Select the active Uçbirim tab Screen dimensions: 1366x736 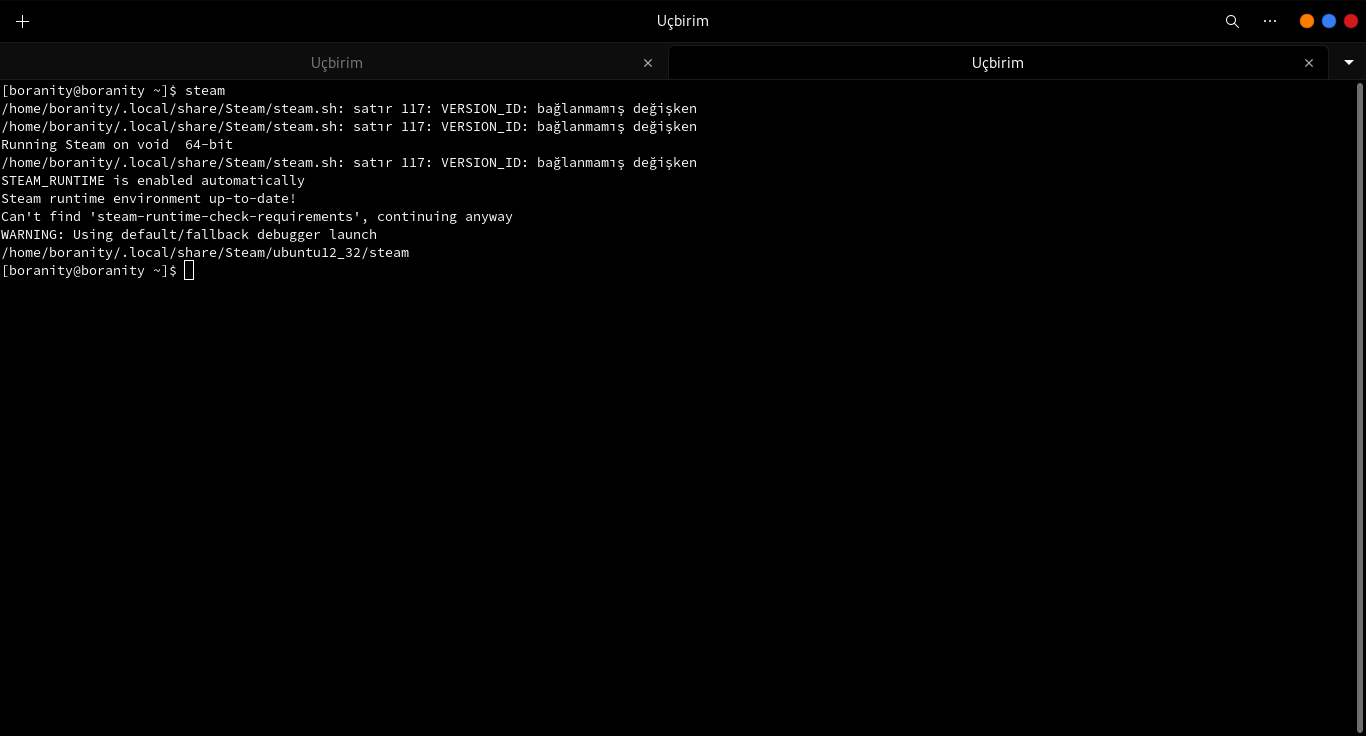[x=998, y=62]
